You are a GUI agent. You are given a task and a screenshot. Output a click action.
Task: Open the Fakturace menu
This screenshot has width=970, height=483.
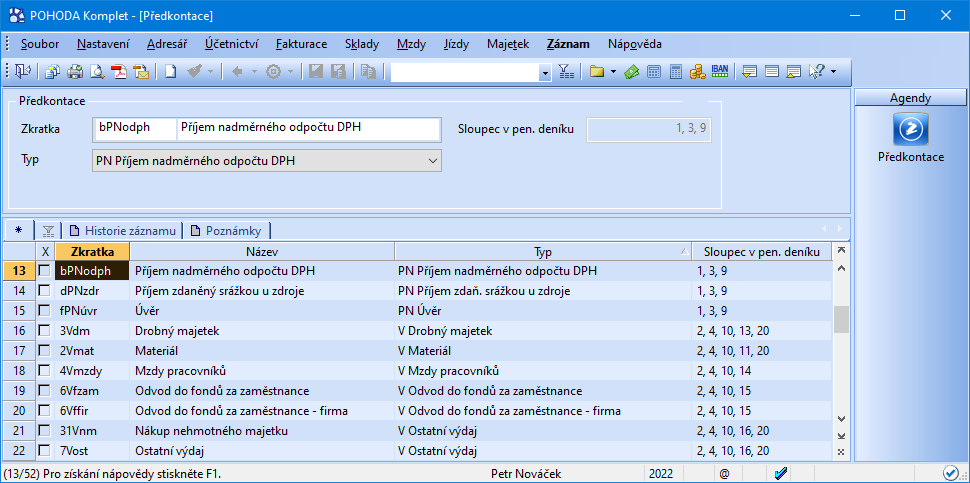(x=301, y=44)
